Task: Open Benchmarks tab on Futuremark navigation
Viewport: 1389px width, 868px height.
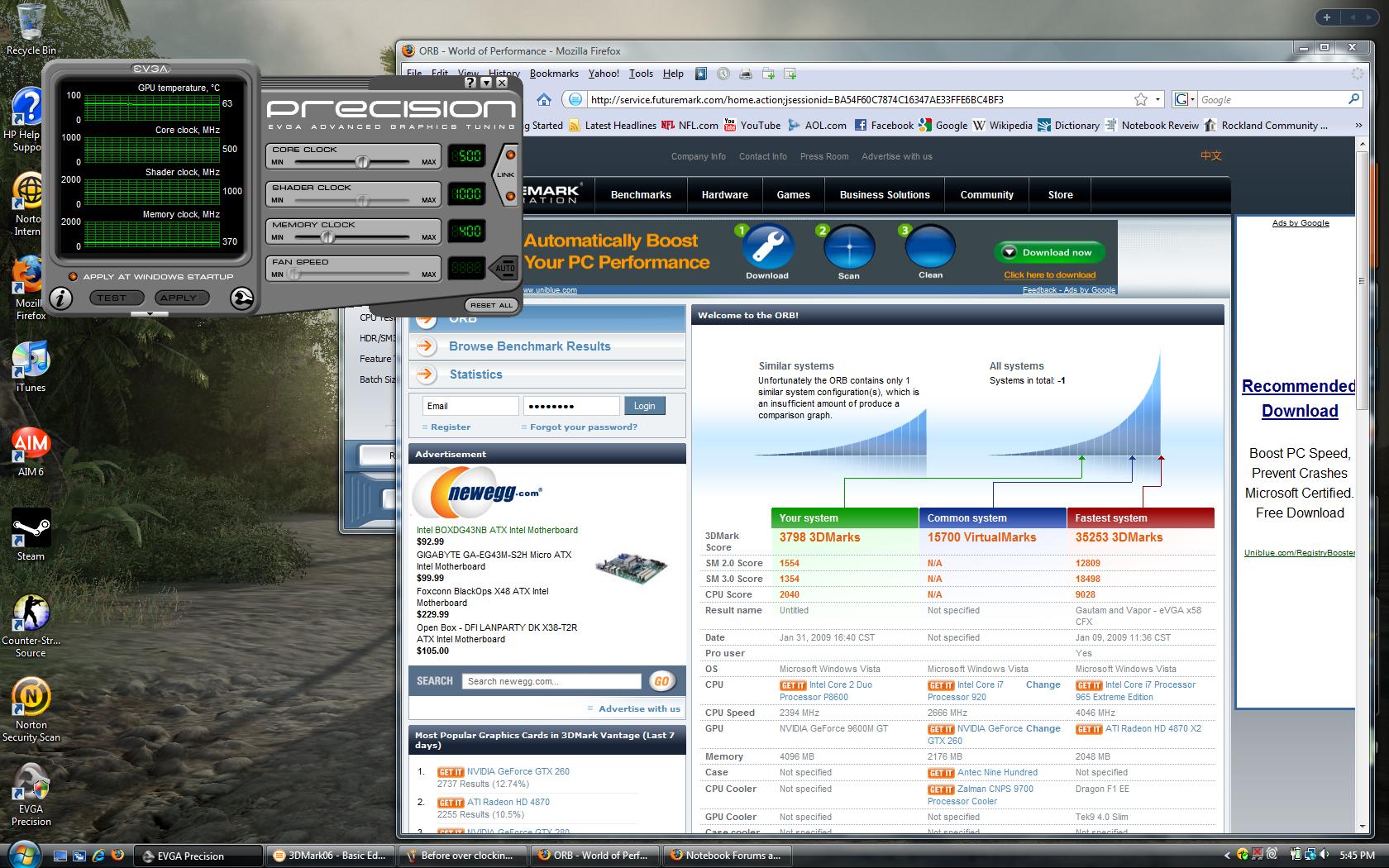Action: pos(641,195)
